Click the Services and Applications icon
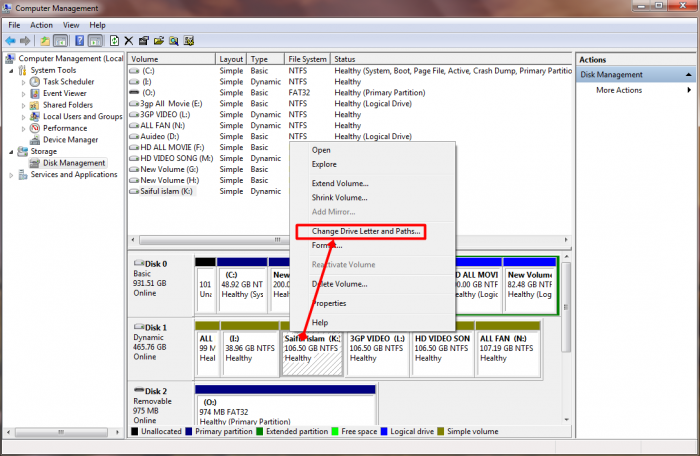Image resolution: width=700 pixels, height=456 pixels. coord(23,175)
